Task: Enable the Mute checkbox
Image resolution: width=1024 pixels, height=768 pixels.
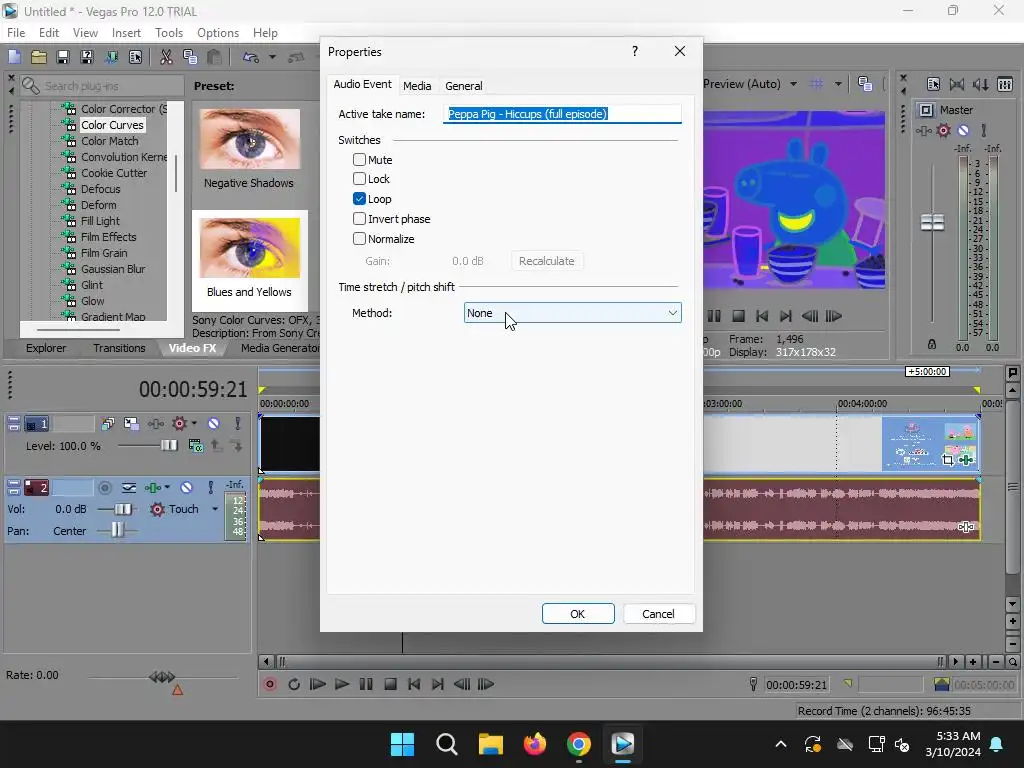Action: (359, 159)
